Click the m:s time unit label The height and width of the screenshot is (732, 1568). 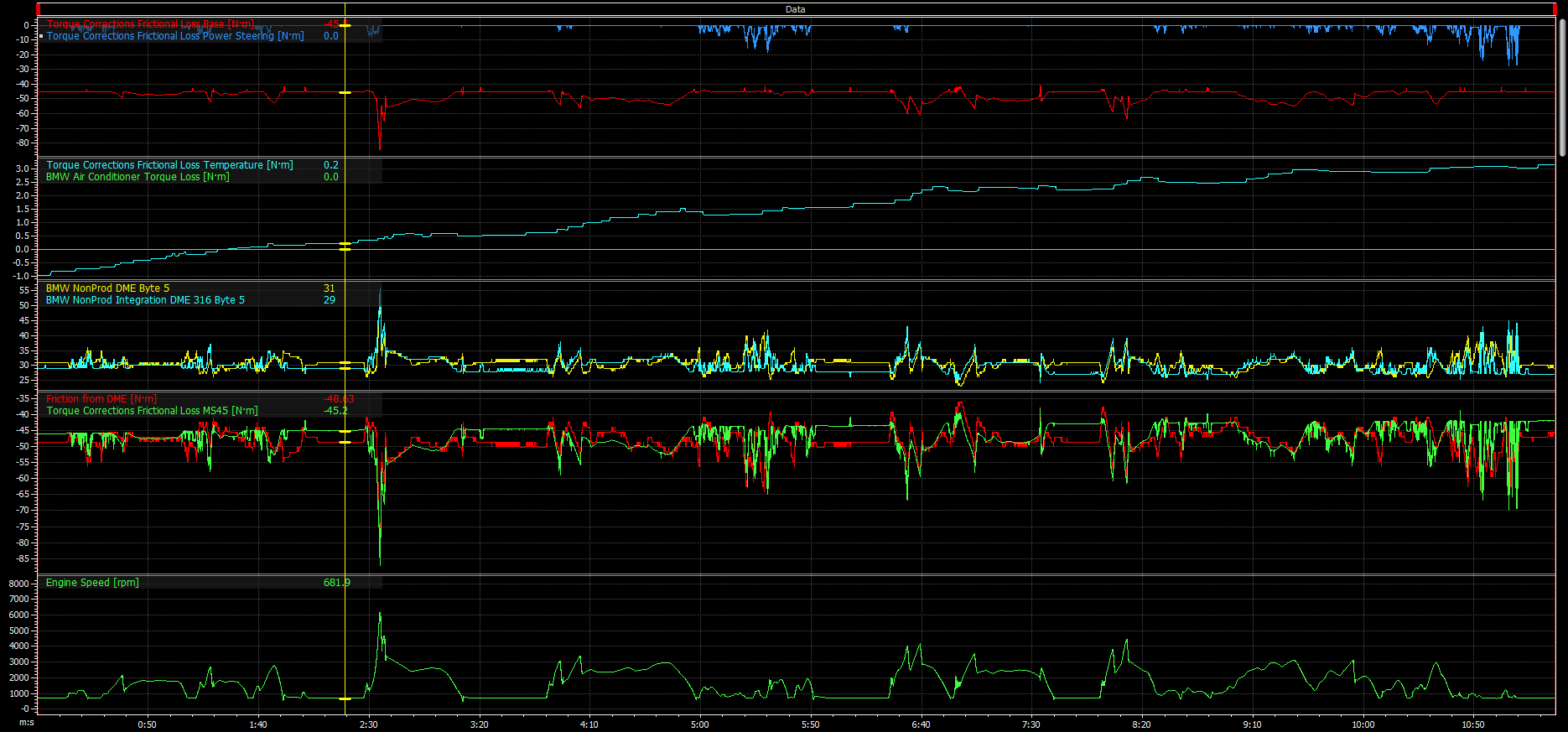27,722
